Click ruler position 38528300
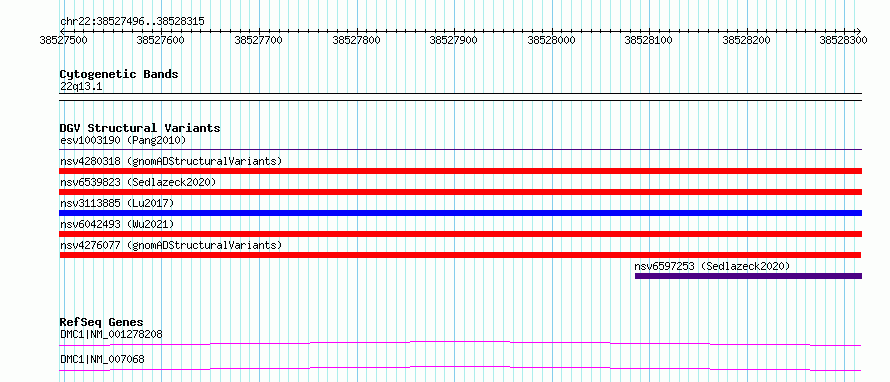This screenshot has width=890, height=382. point(844,40)
